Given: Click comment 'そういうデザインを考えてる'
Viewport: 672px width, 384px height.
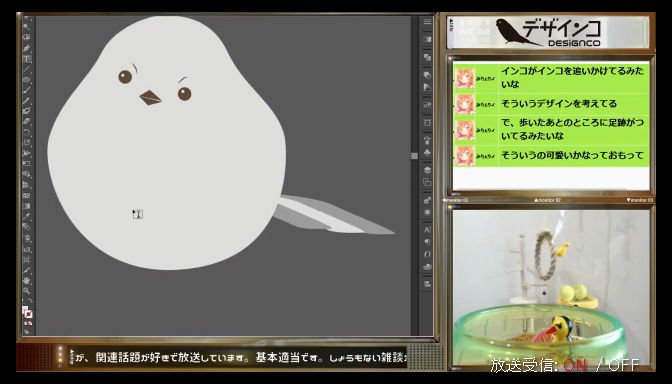Looking at the screenshot, I should pos(559,104).
